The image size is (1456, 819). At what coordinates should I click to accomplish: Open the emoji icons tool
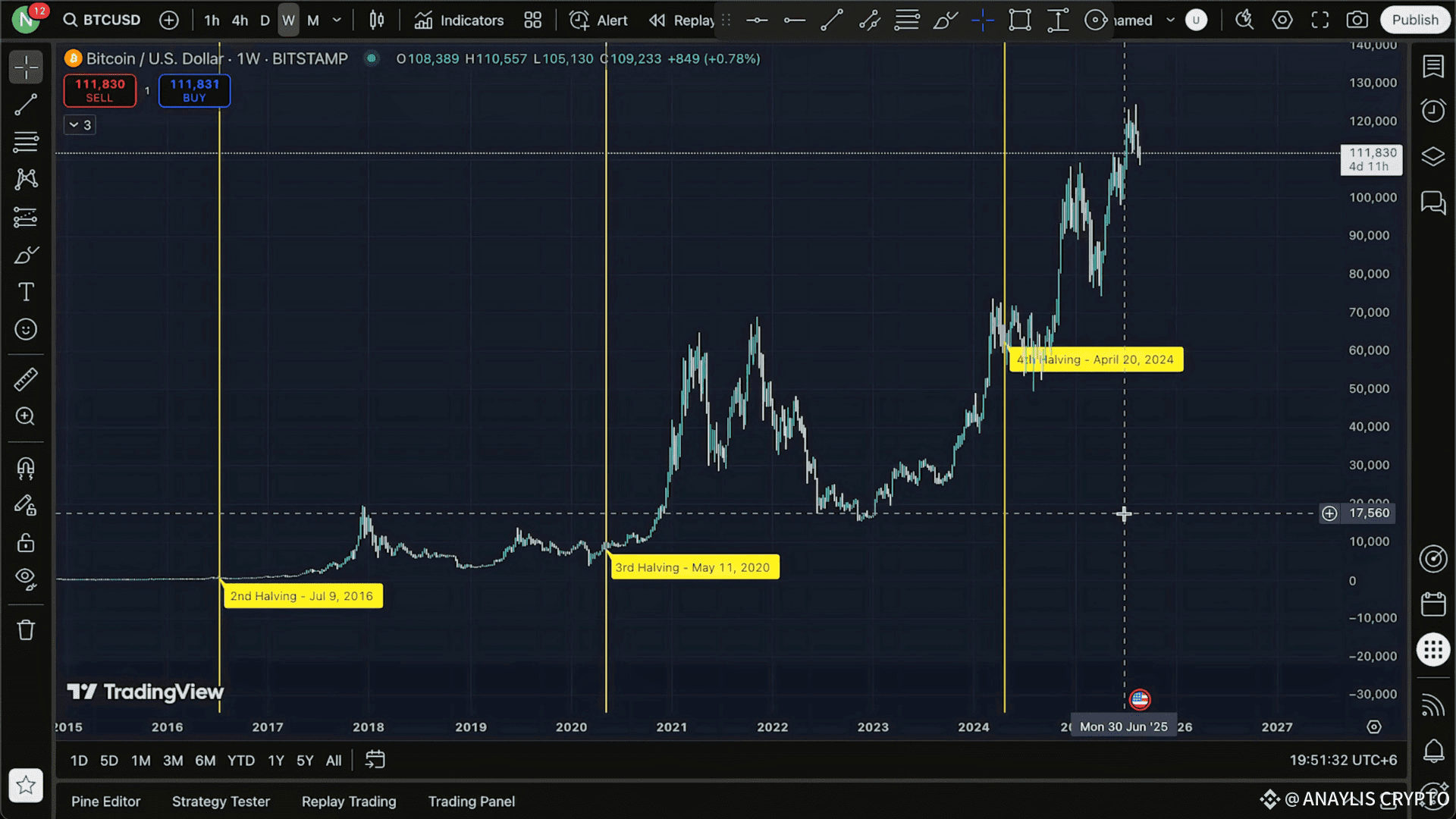click(x=26, y=329)
